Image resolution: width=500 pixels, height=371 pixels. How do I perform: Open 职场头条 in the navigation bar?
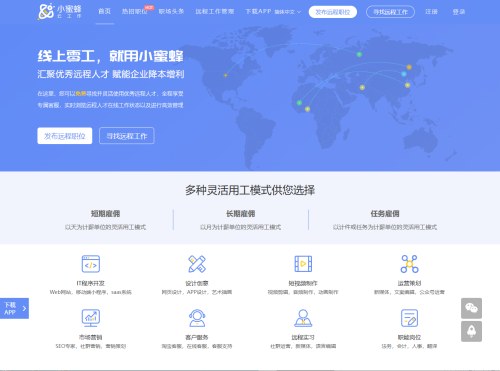click(x=171, y=11)
